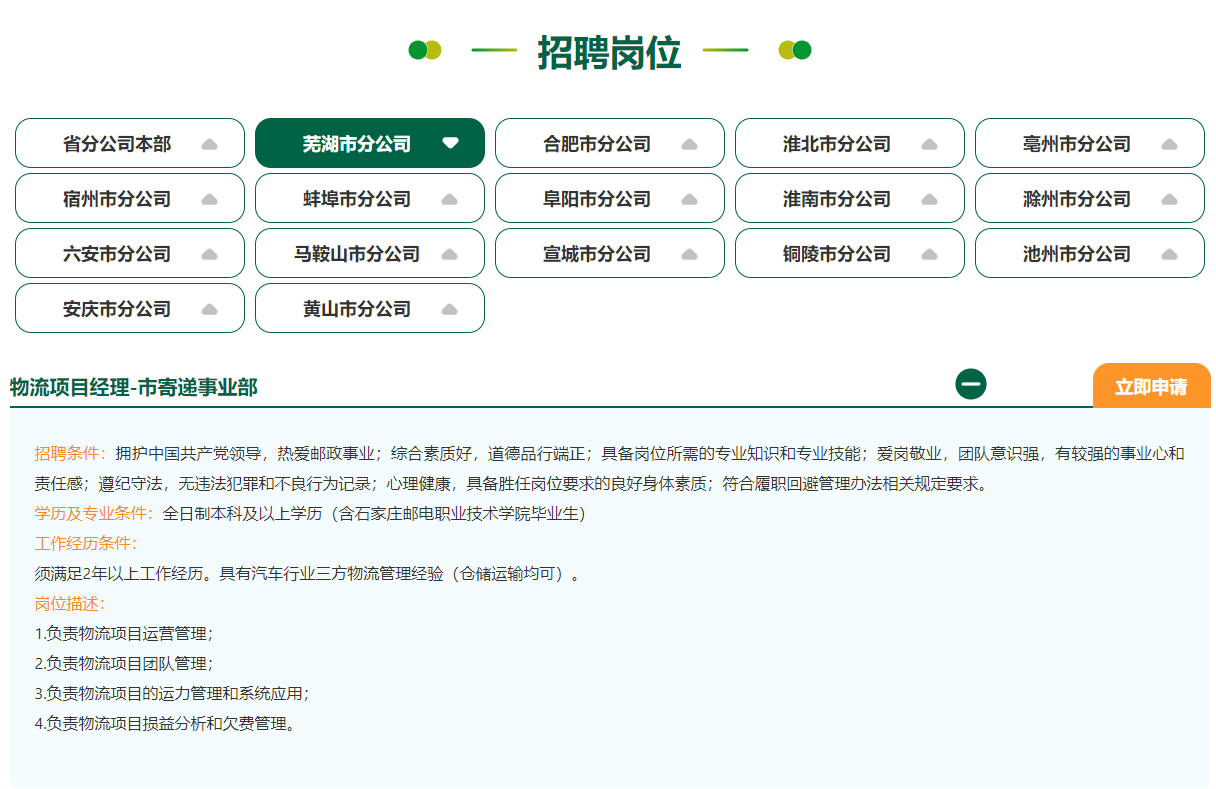
Task: Select the 马鞍山市分公司 tab
Action: 370,253
